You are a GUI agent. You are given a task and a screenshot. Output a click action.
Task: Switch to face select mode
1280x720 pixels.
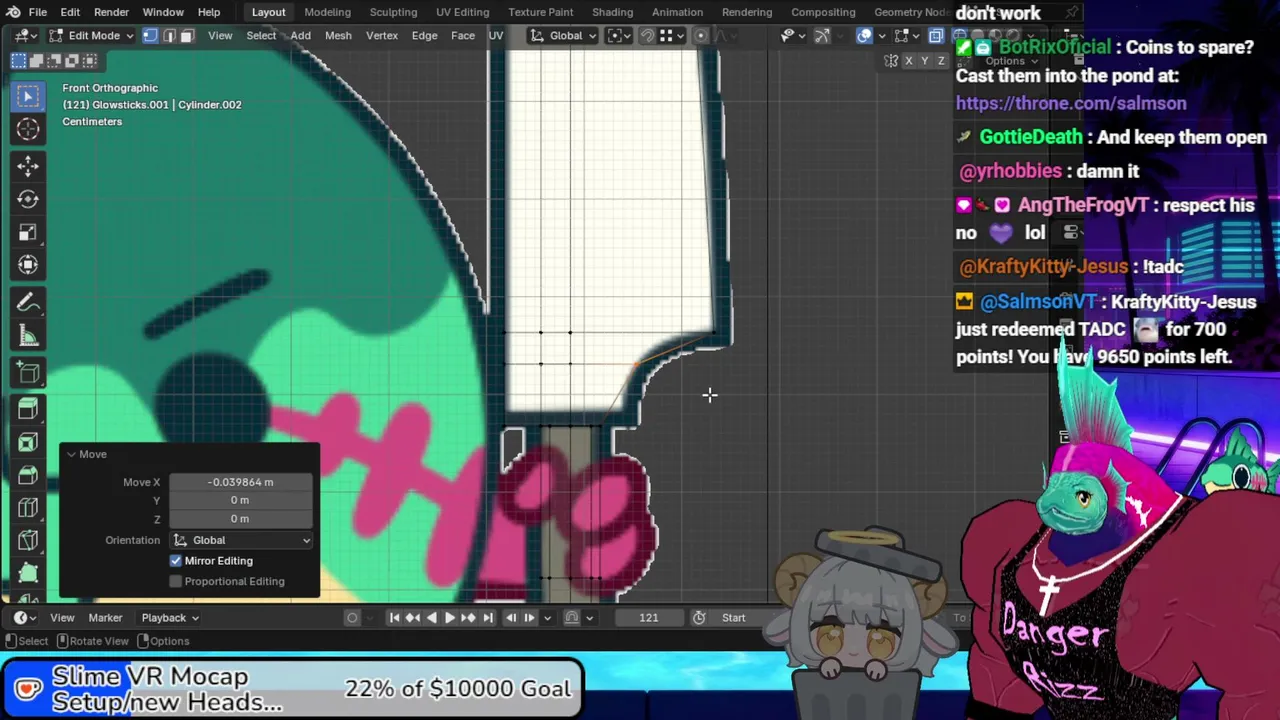pyautogui.click(x=186, y=35)
